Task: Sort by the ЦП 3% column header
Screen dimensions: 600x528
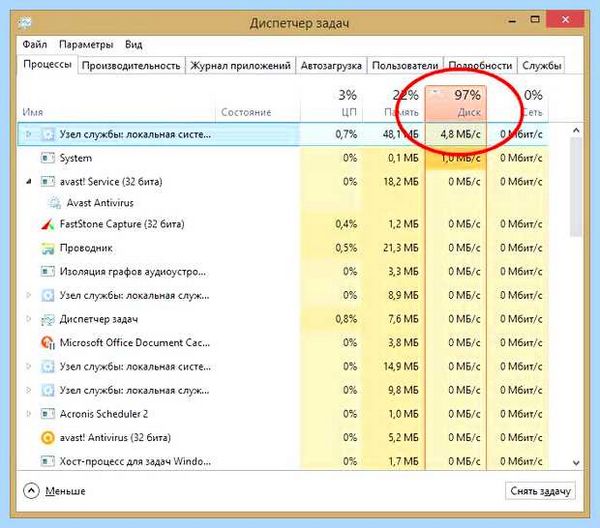Action: click(x=331, y=103)
